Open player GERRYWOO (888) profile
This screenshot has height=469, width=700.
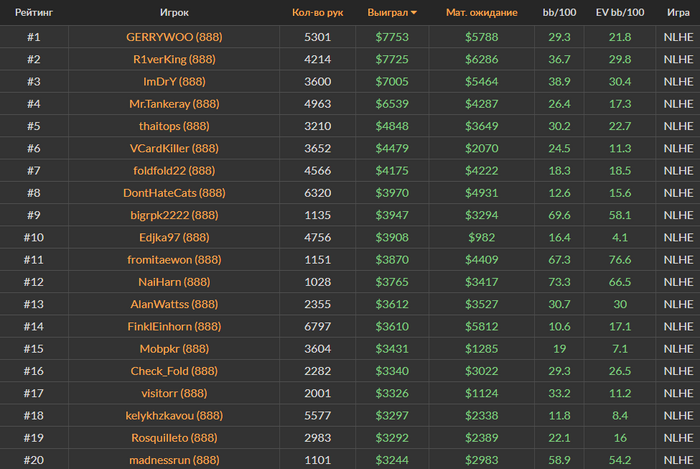tap(174, 37)
